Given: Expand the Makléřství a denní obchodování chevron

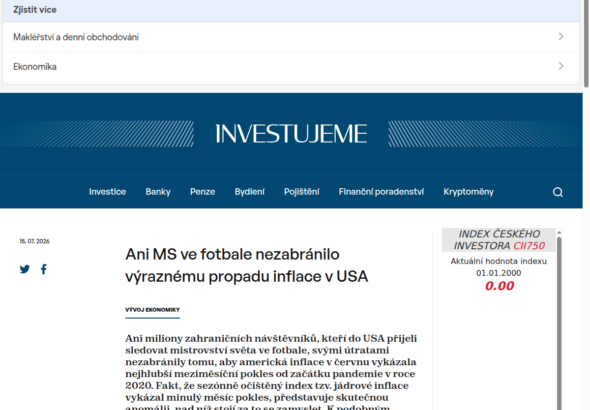Looking at the screenshot, I should click(561, 36).
